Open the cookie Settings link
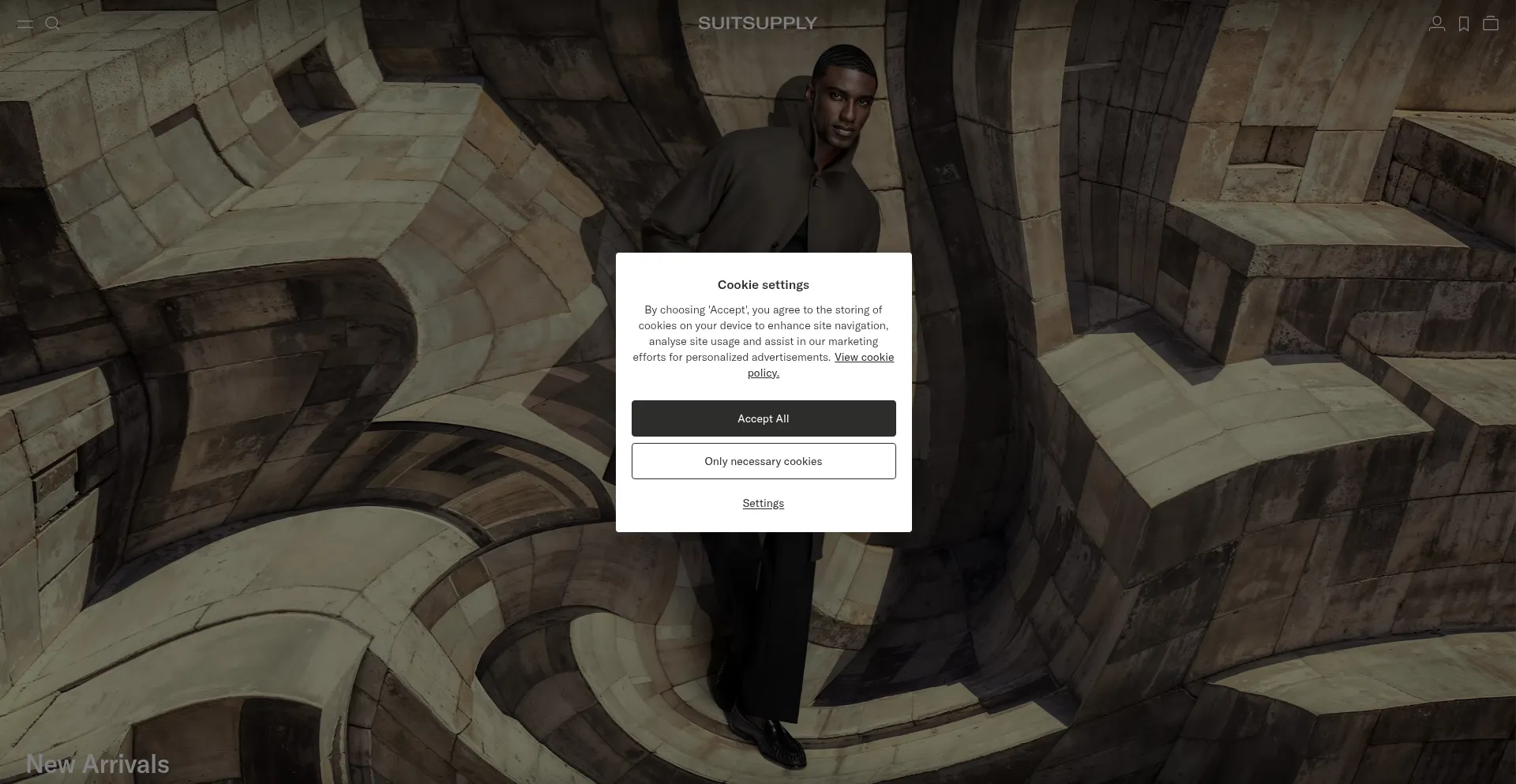 click(x=763, y=504)
